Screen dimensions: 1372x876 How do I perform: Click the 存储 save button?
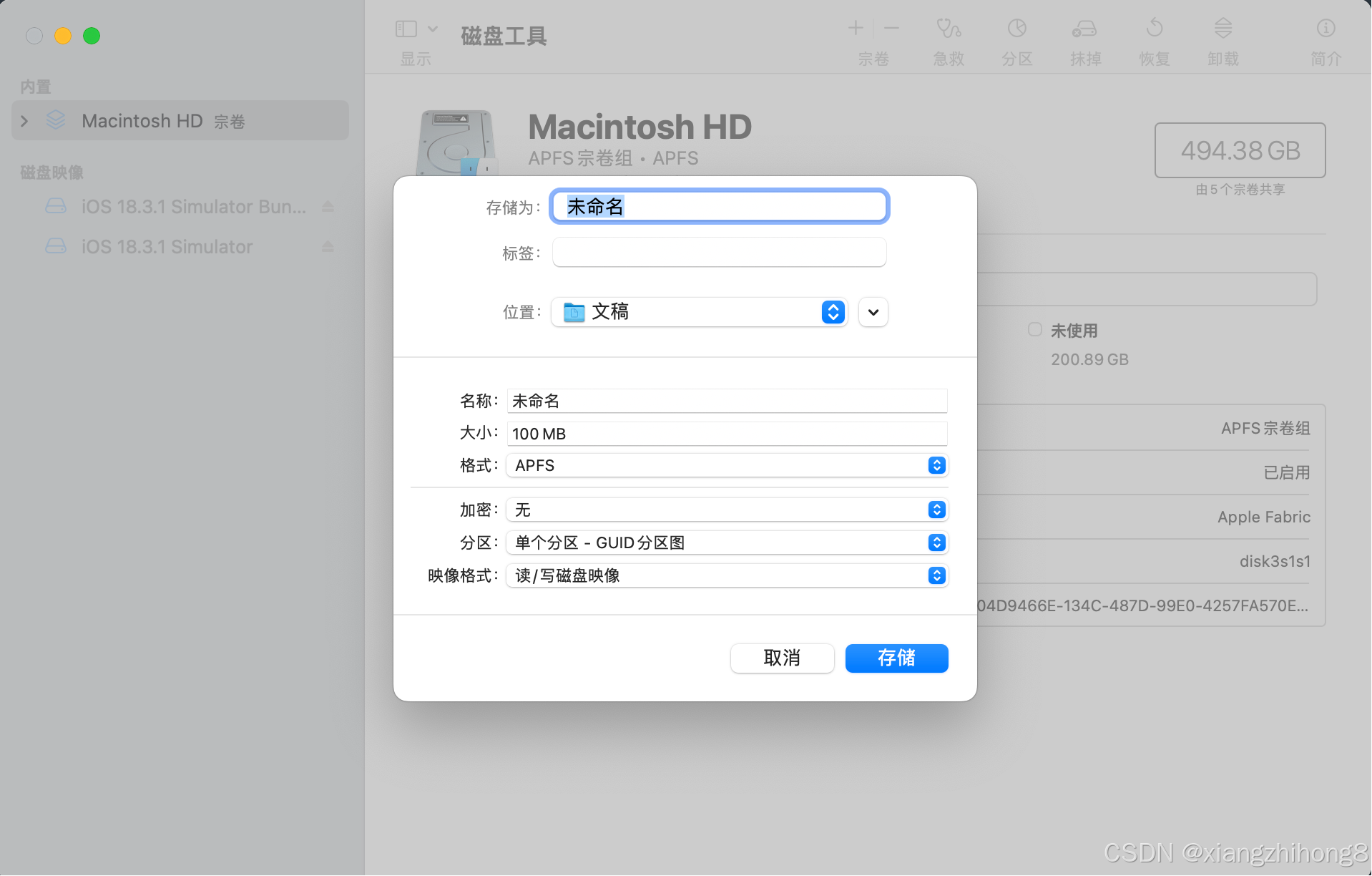(x=896, y=658)
